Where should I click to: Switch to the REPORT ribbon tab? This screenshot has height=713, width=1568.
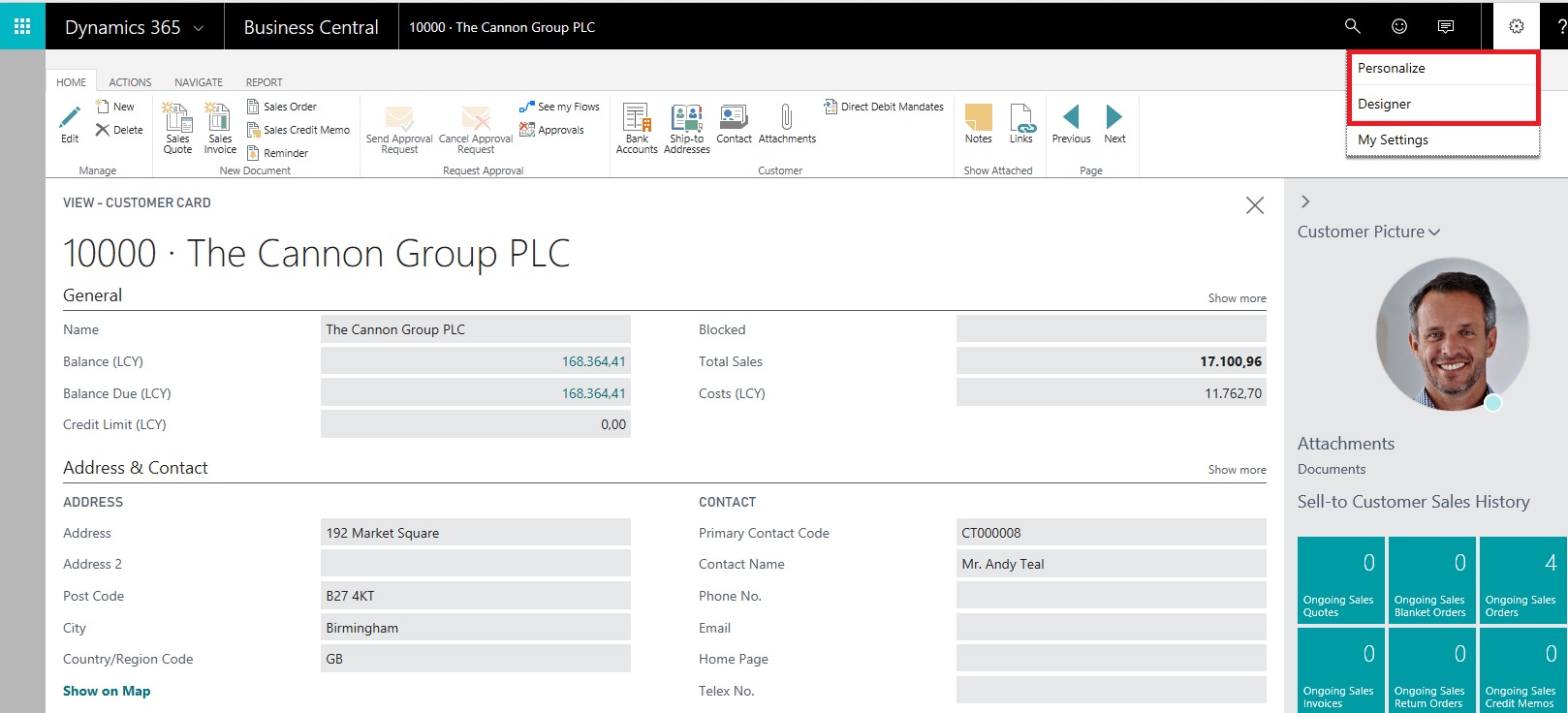[x=264, y=82]
